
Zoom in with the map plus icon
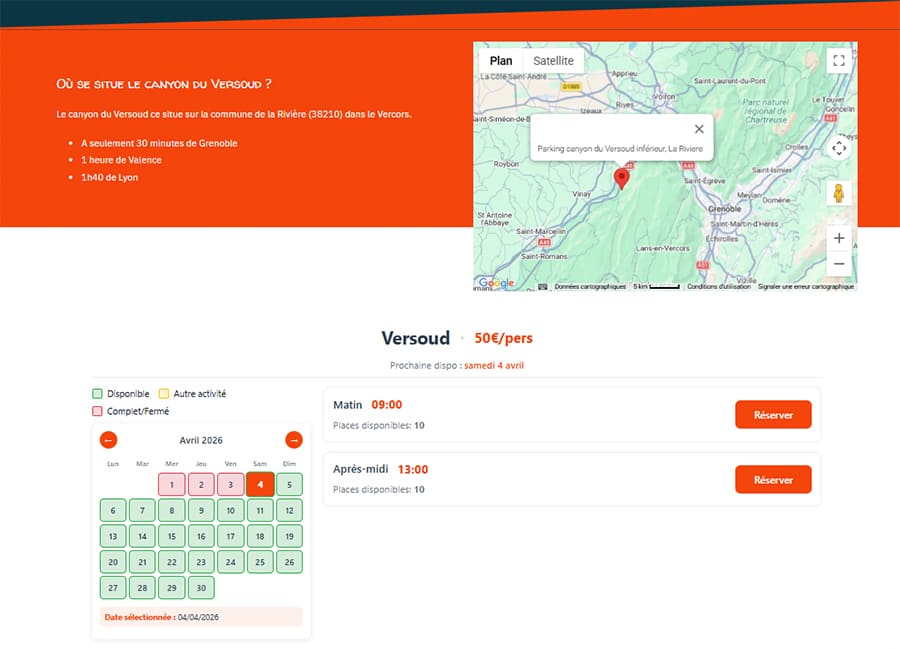(x=839, y=238)
